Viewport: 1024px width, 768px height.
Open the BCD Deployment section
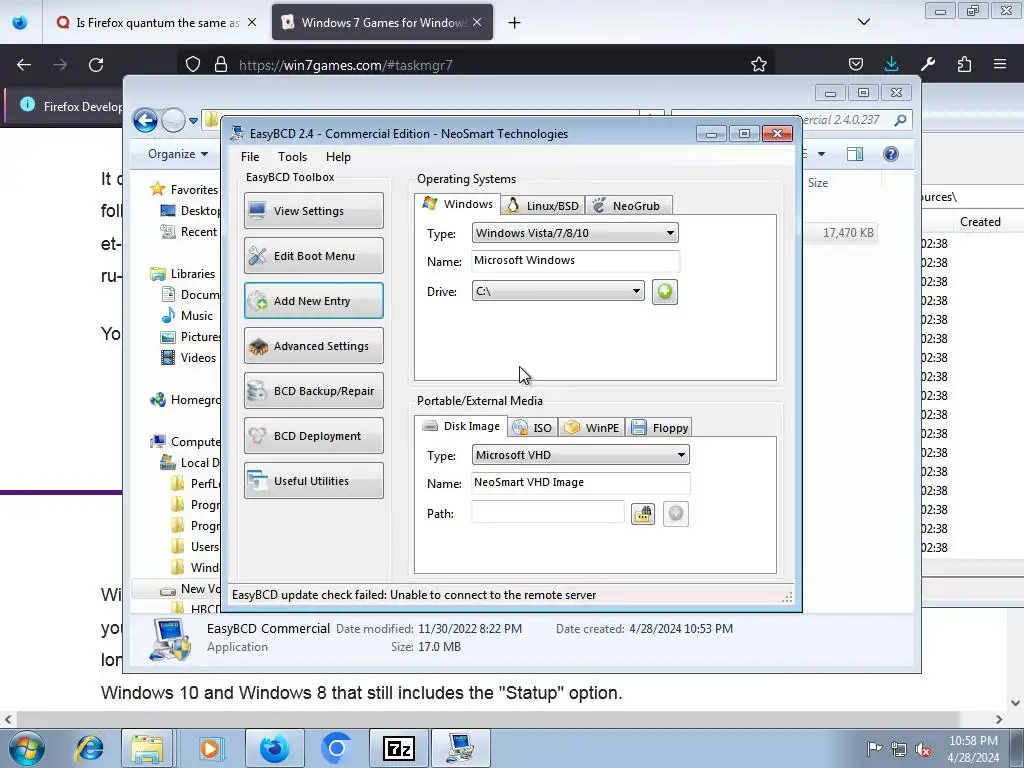[313, 436]
